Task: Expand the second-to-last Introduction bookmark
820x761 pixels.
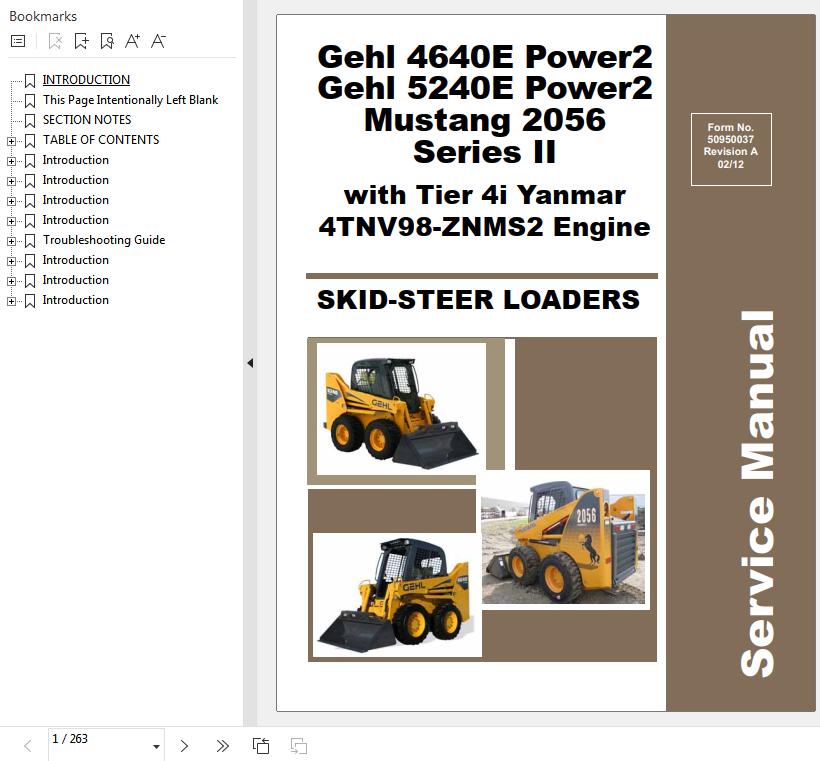Action: (11, 281)
